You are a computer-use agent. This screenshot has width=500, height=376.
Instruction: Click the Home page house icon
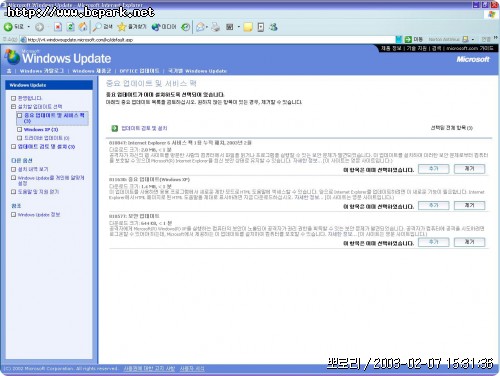83,27
